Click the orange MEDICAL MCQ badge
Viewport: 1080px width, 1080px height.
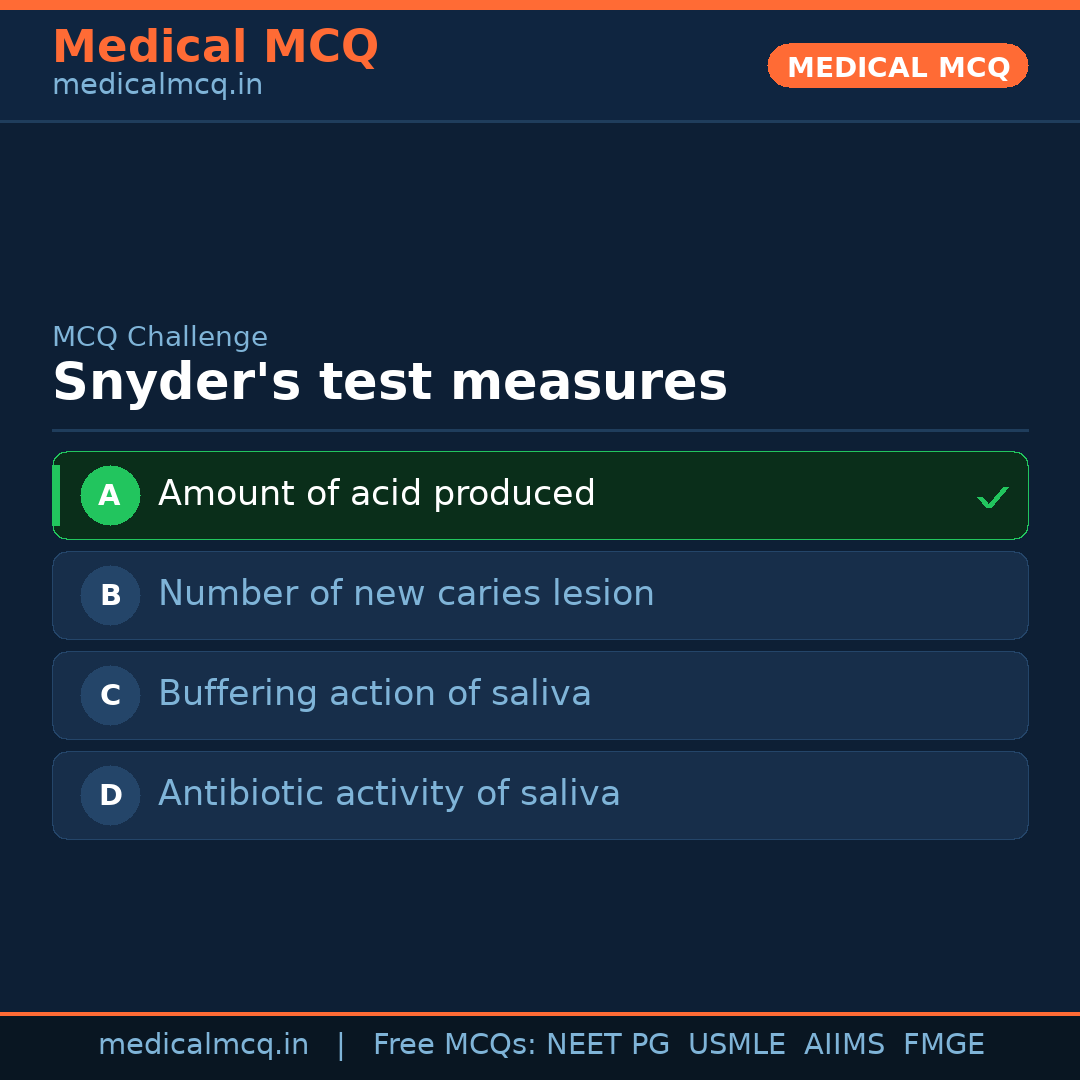(897, 66)
